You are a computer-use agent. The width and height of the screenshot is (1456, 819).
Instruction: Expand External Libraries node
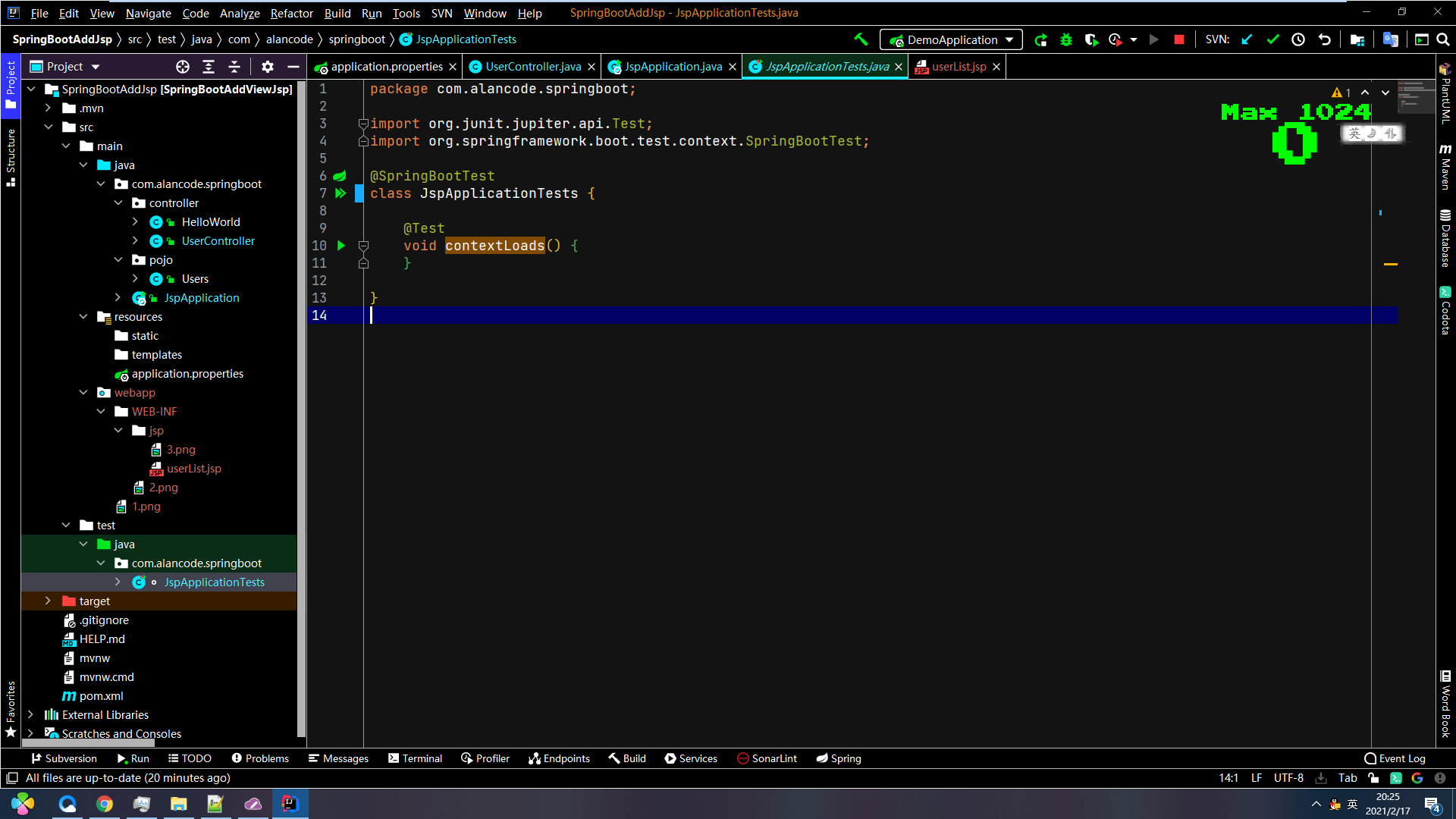(x=30, y=715)
